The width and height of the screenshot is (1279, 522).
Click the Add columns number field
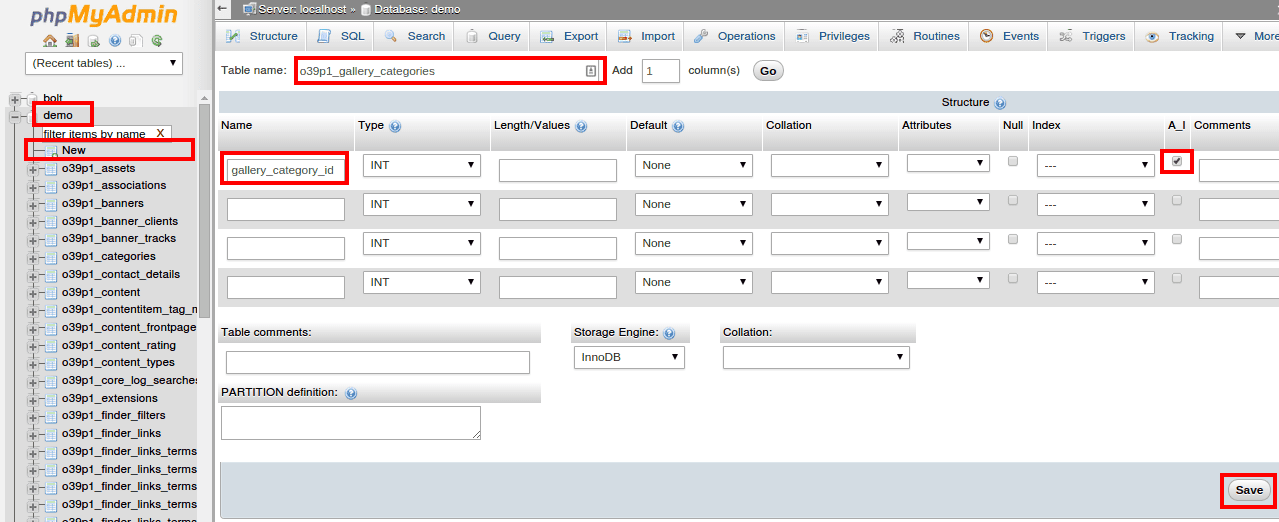pos(660,71)
